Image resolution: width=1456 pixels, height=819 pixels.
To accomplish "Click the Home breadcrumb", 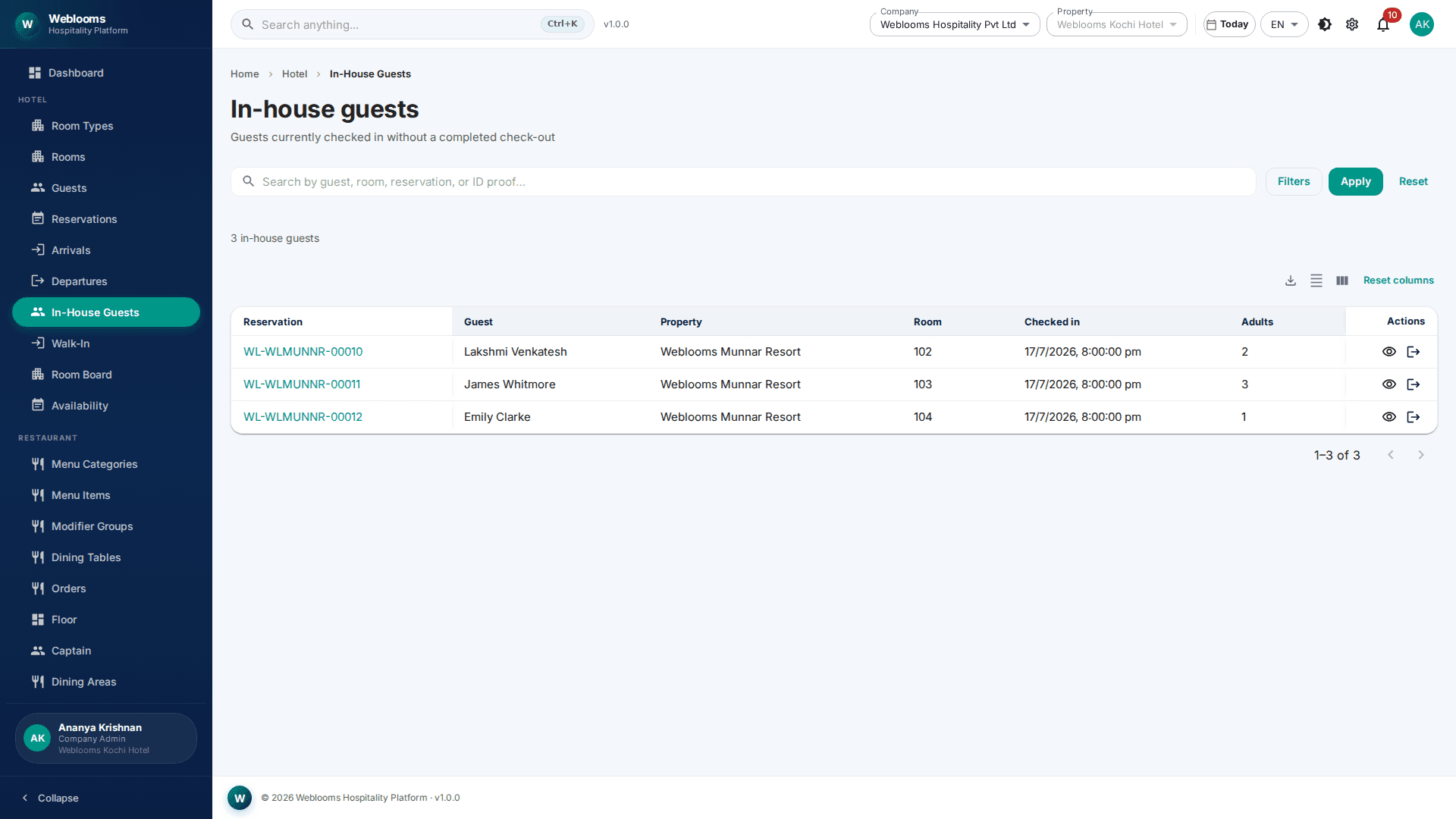I will [245, 74].
